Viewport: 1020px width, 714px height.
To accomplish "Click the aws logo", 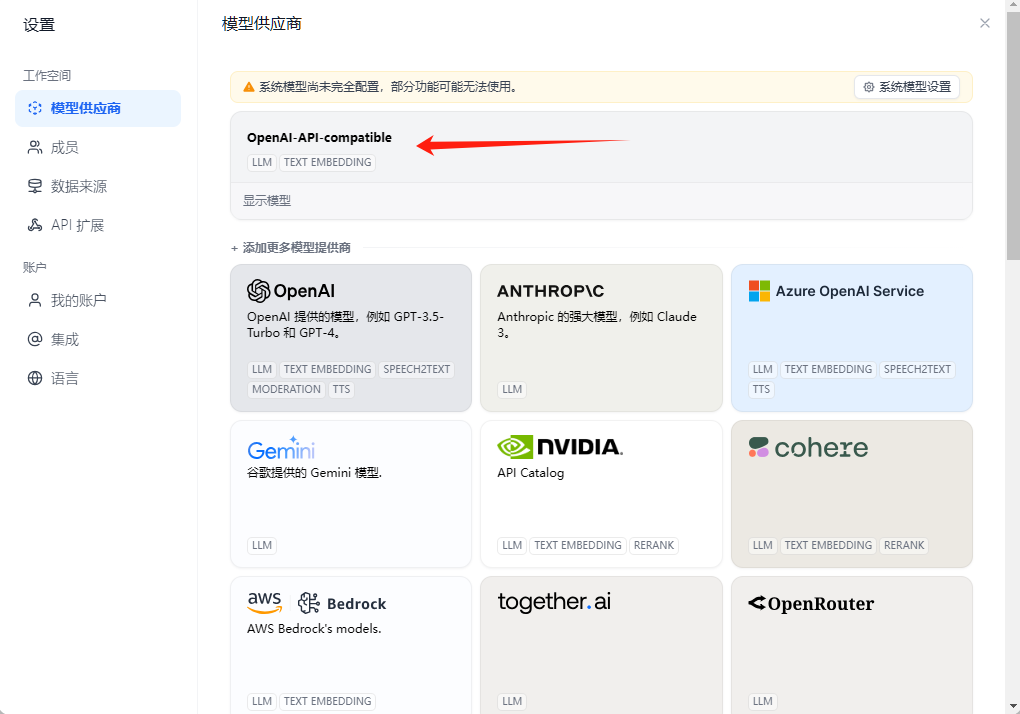I will coord(265,602).
